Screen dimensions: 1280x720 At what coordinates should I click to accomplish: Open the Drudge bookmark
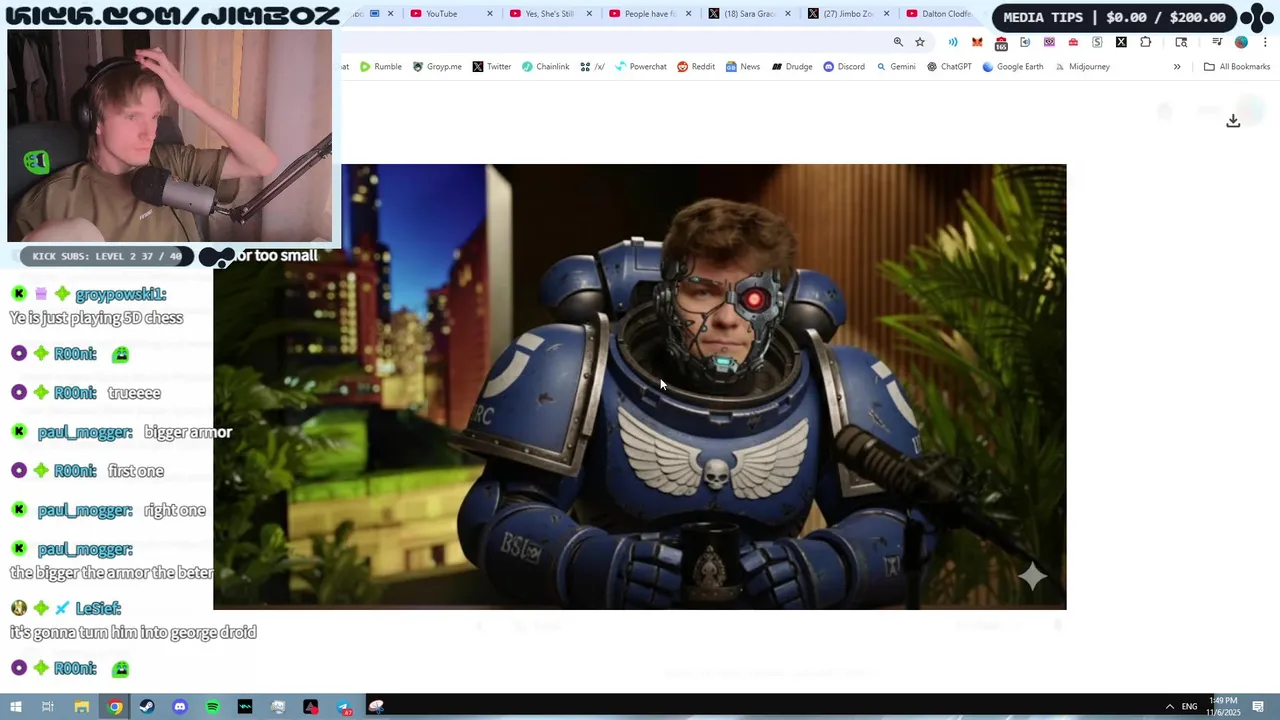792,67
